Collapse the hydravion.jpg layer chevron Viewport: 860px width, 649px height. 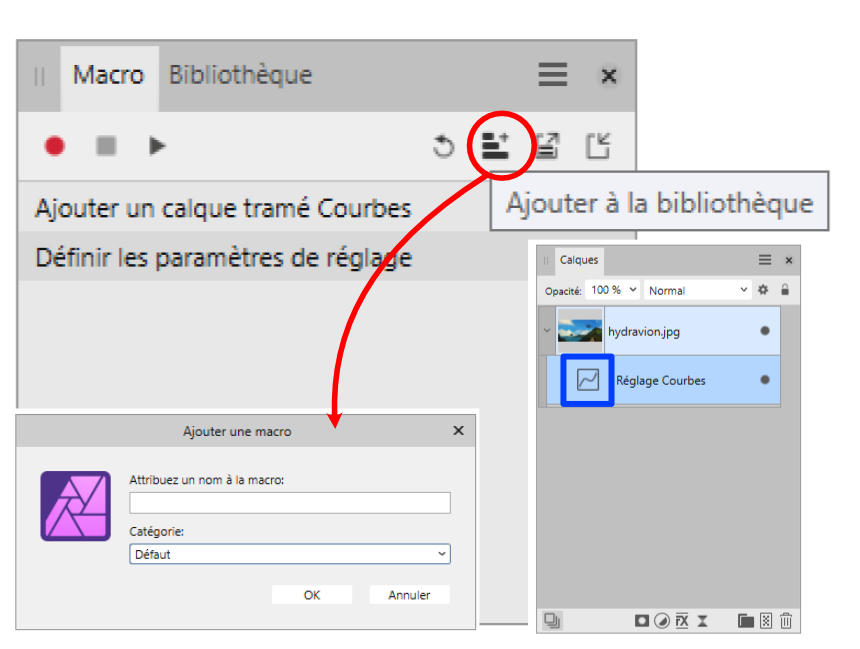(x=547, y=331)
